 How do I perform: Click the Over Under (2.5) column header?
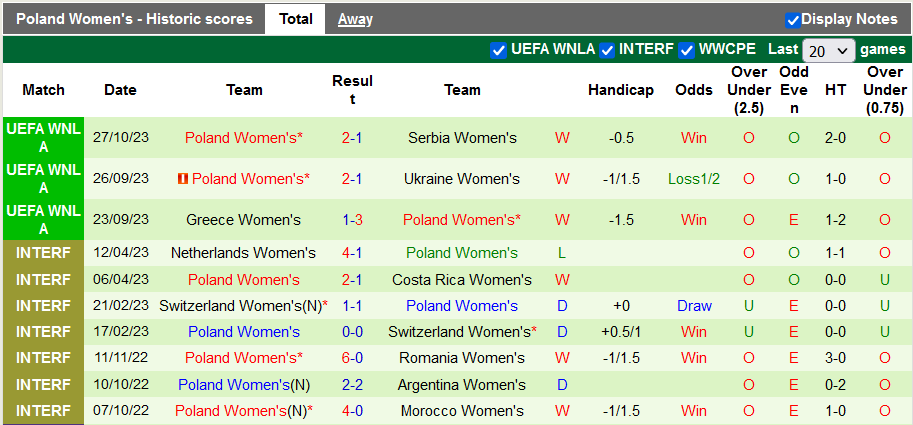749,90
